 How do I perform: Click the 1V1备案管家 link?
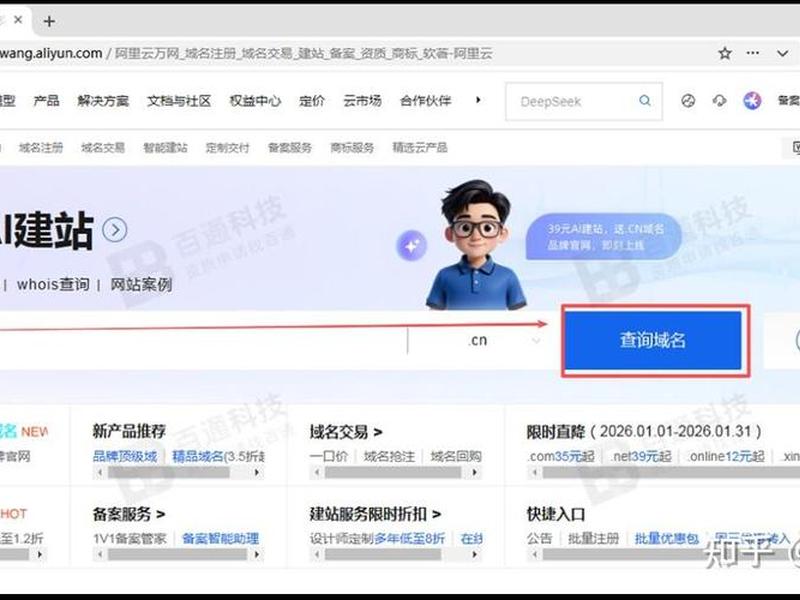coord(130,538)
